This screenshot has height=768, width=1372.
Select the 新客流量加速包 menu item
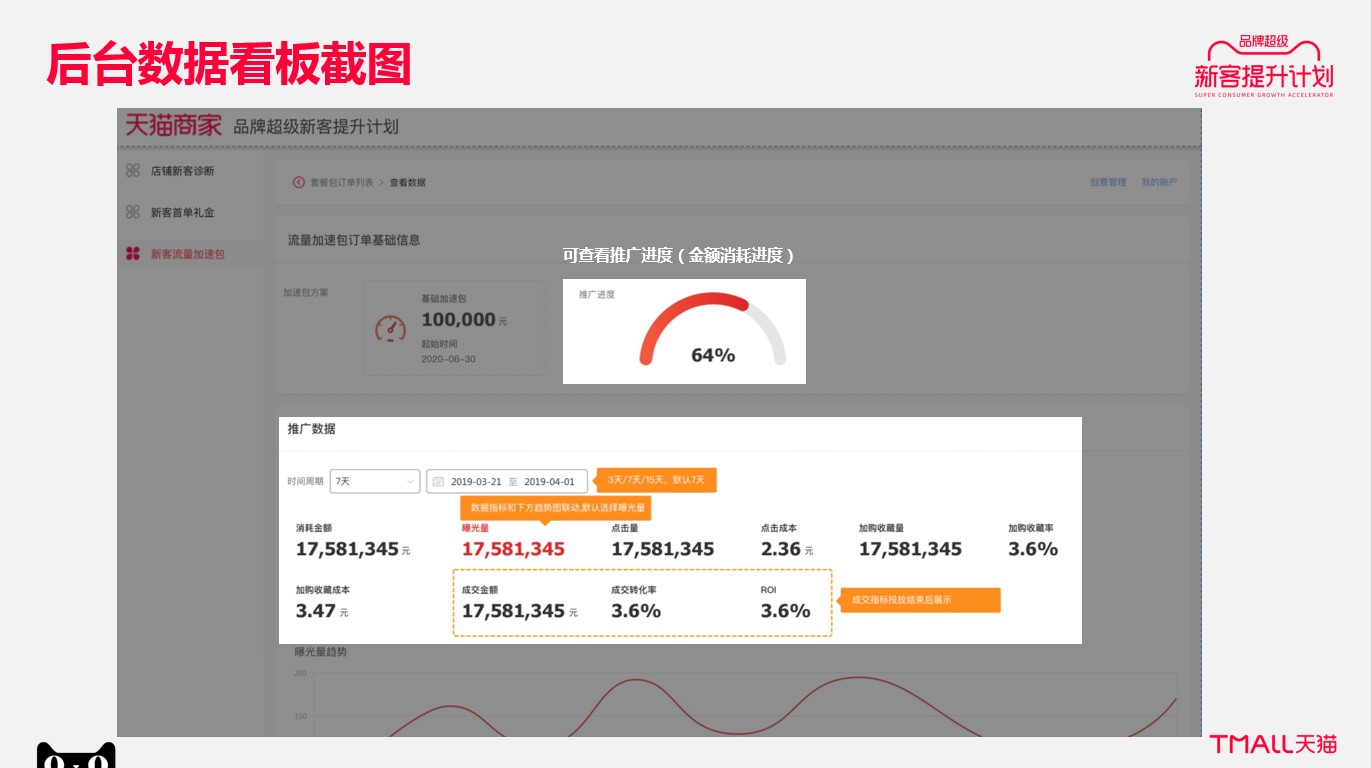coord(187,254)
